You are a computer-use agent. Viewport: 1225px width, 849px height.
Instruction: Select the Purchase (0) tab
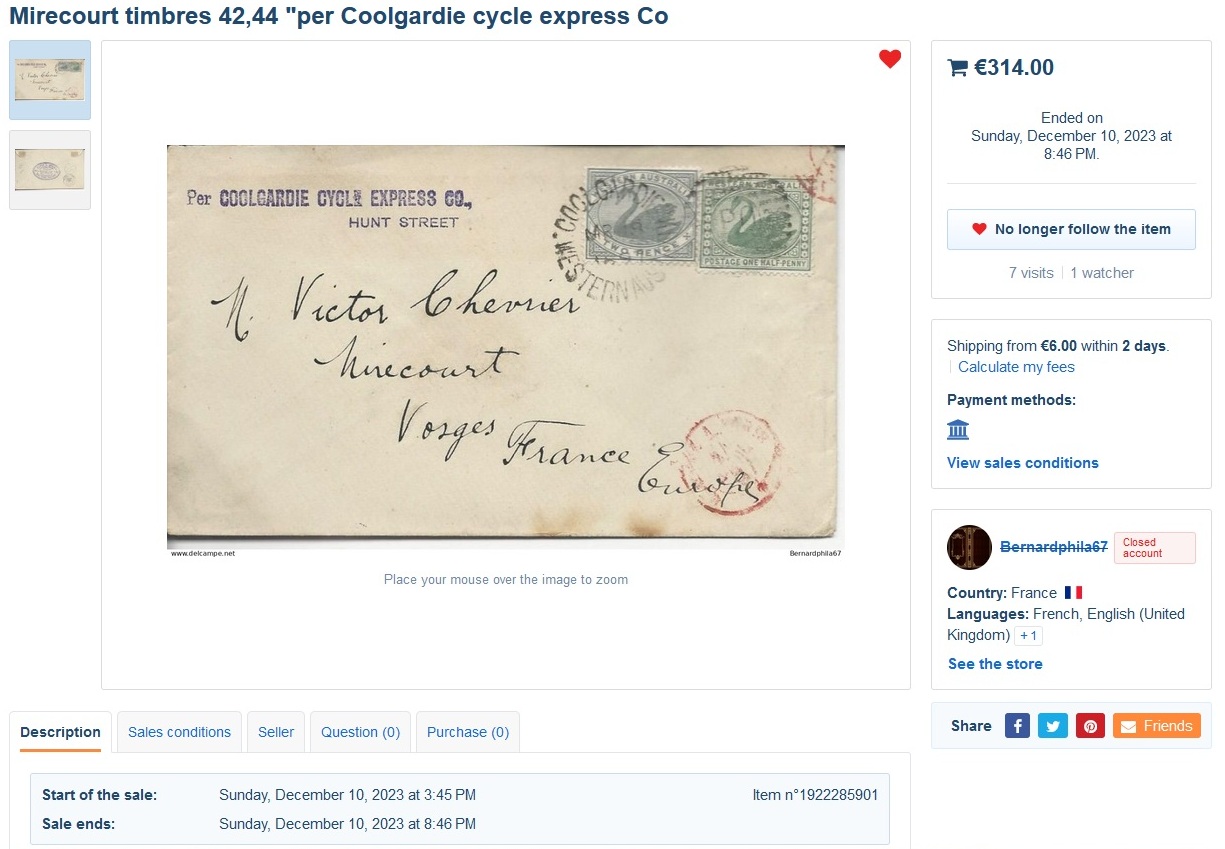[468, 732]
